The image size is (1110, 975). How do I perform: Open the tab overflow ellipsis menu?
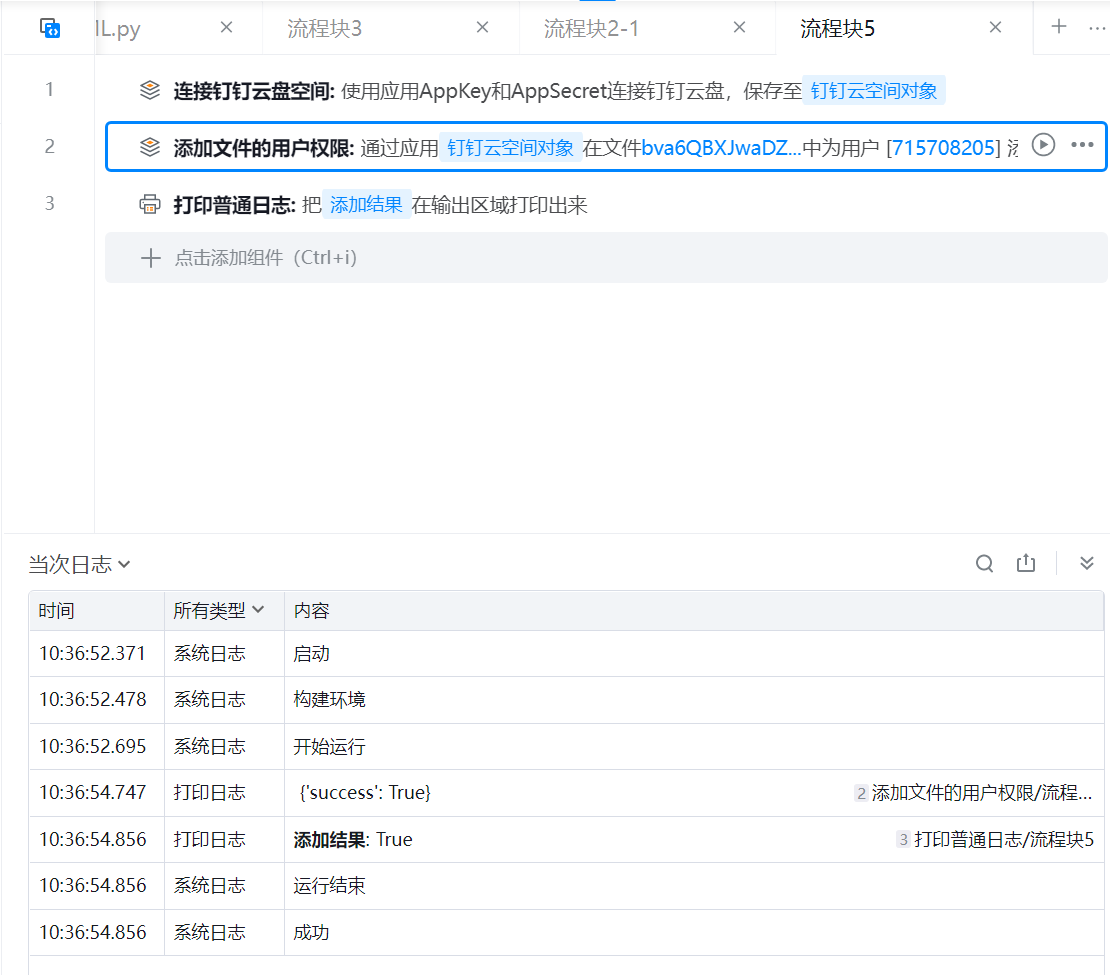coord(1097,28)
